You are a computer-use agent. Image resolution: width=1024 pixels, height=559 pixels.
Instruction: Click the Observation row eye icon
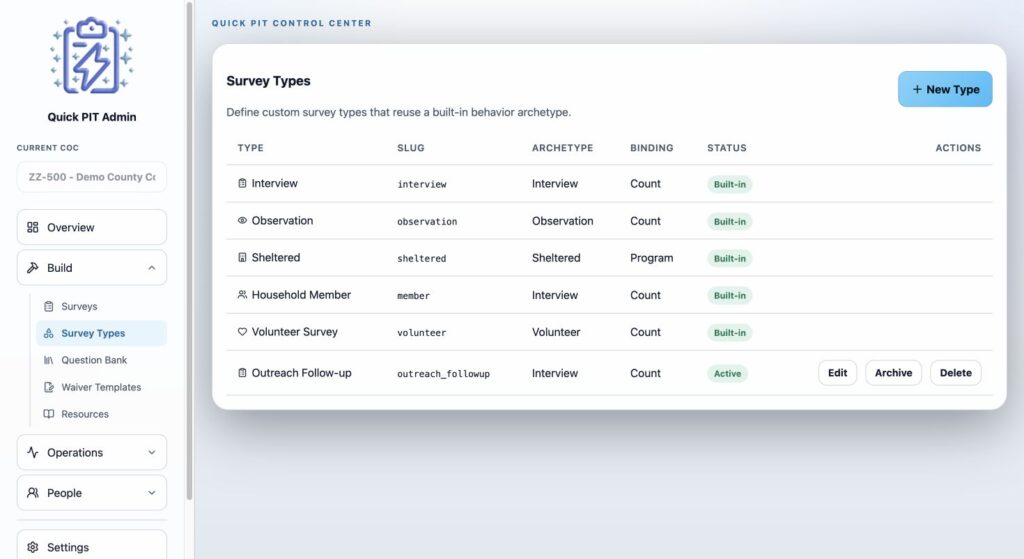point(242,221)
